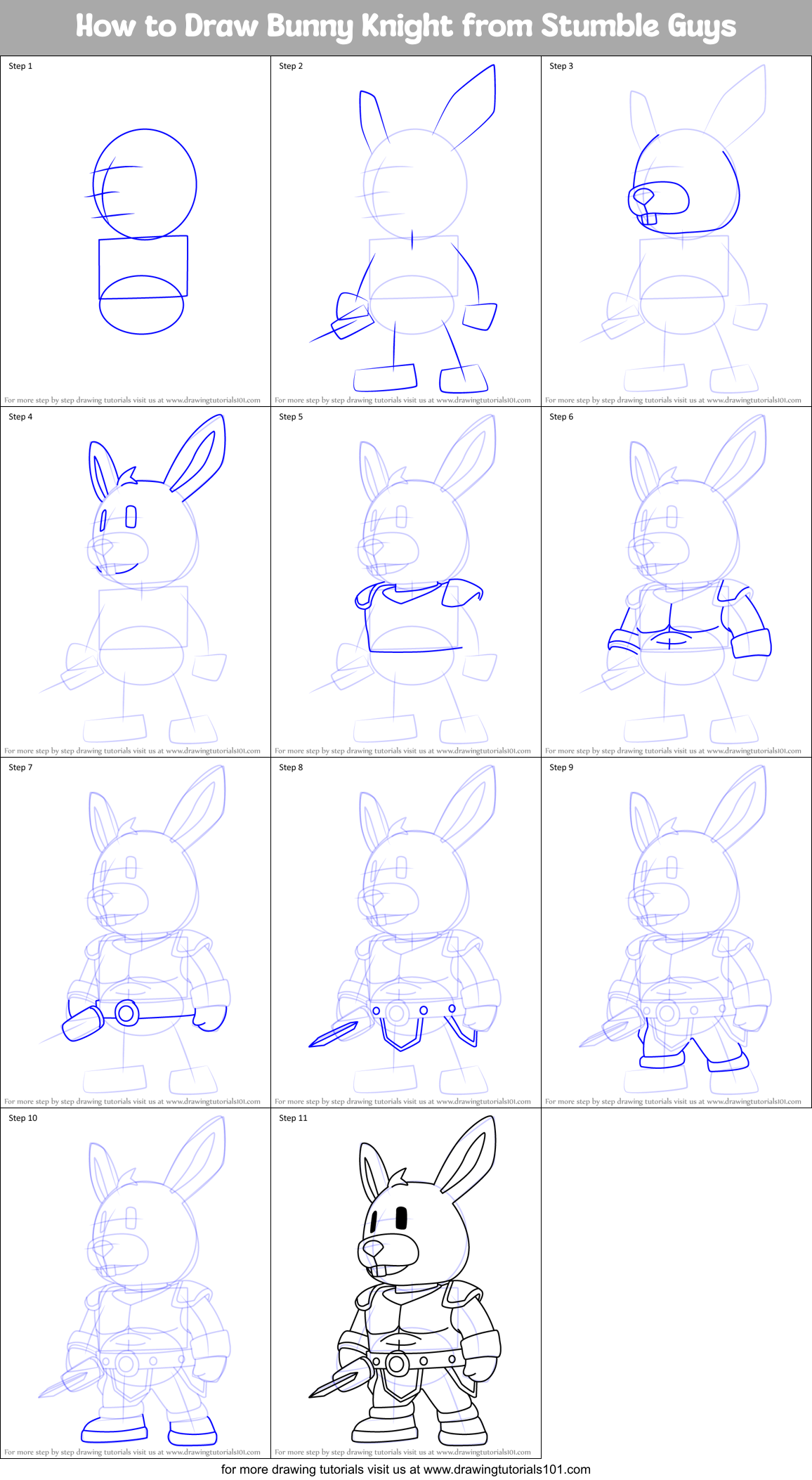Click the 'Step 8' label
The width and height of the screenshot is (812, 1480).
pyautogui.click(x=291, y=767)
